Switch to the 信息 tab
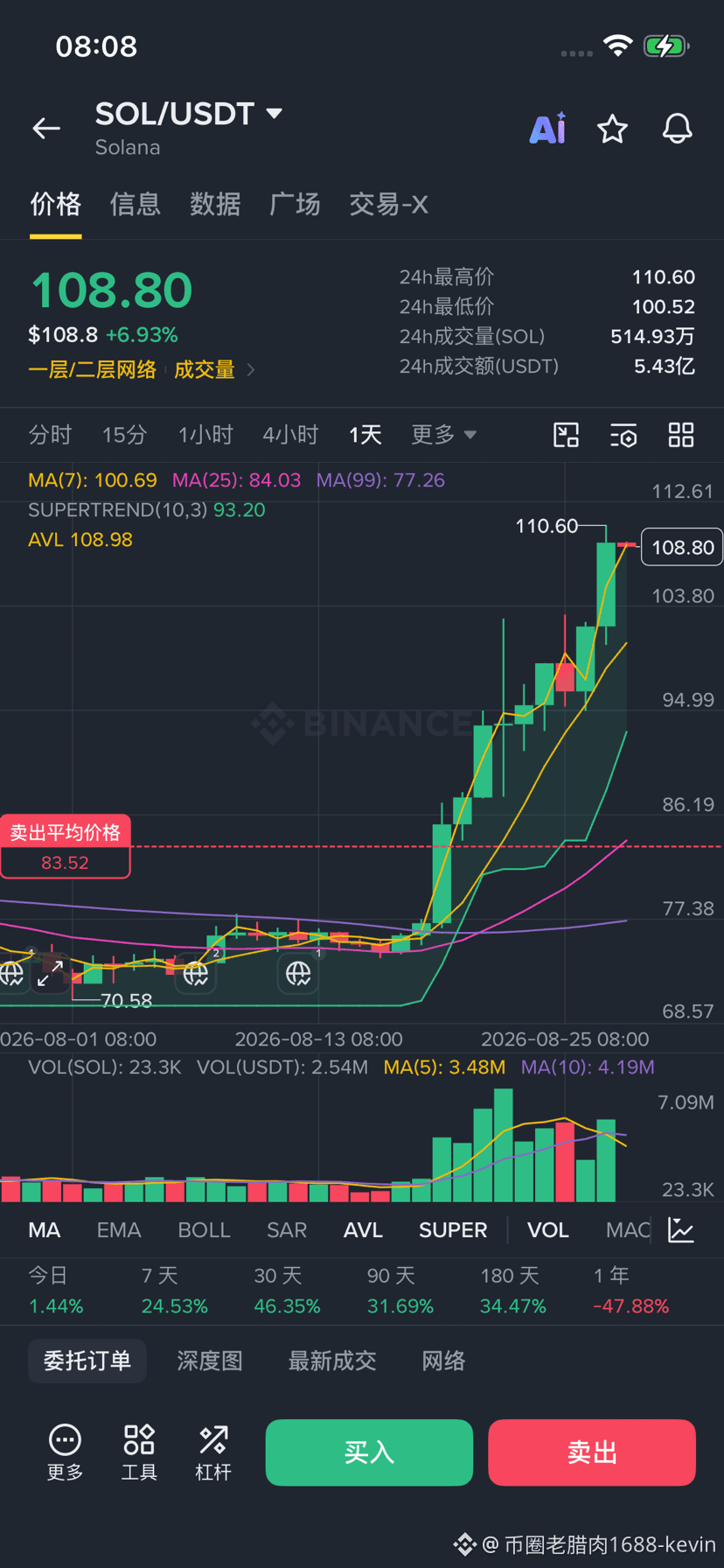Viewport: 724px width, 1568px height. pyautogui.click(x=136, y=205)
